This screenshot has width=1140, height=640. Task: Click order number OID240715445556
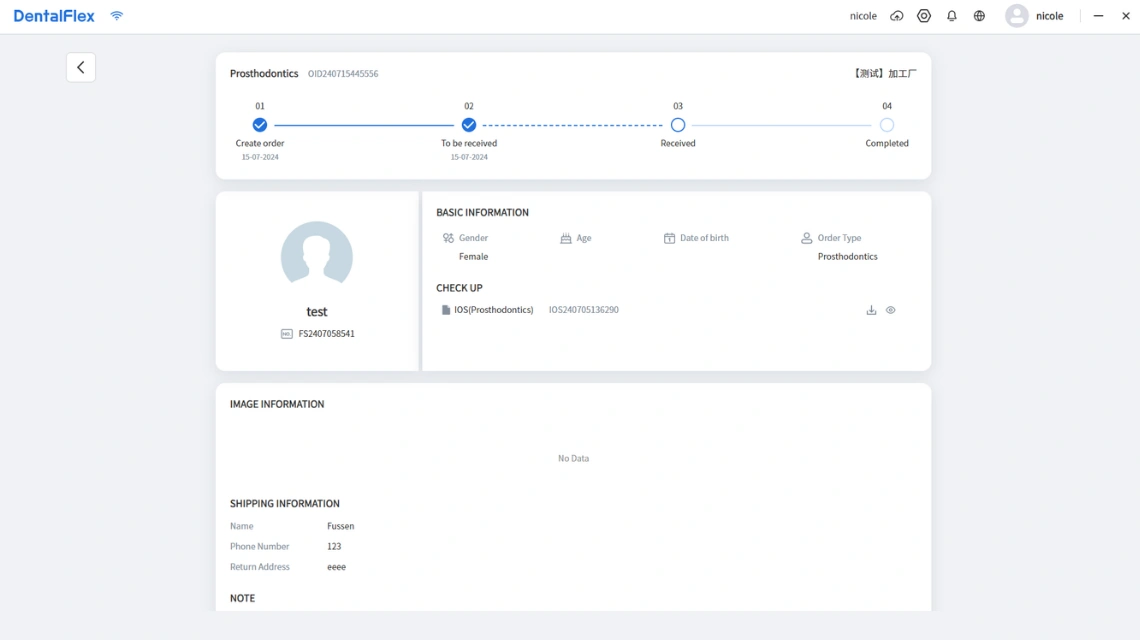(342, 73)
